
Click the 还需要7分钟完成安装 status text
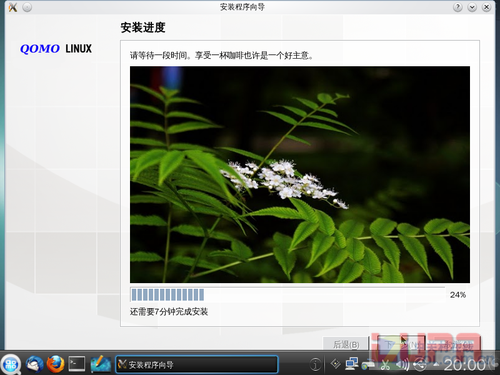pos(169,312)
